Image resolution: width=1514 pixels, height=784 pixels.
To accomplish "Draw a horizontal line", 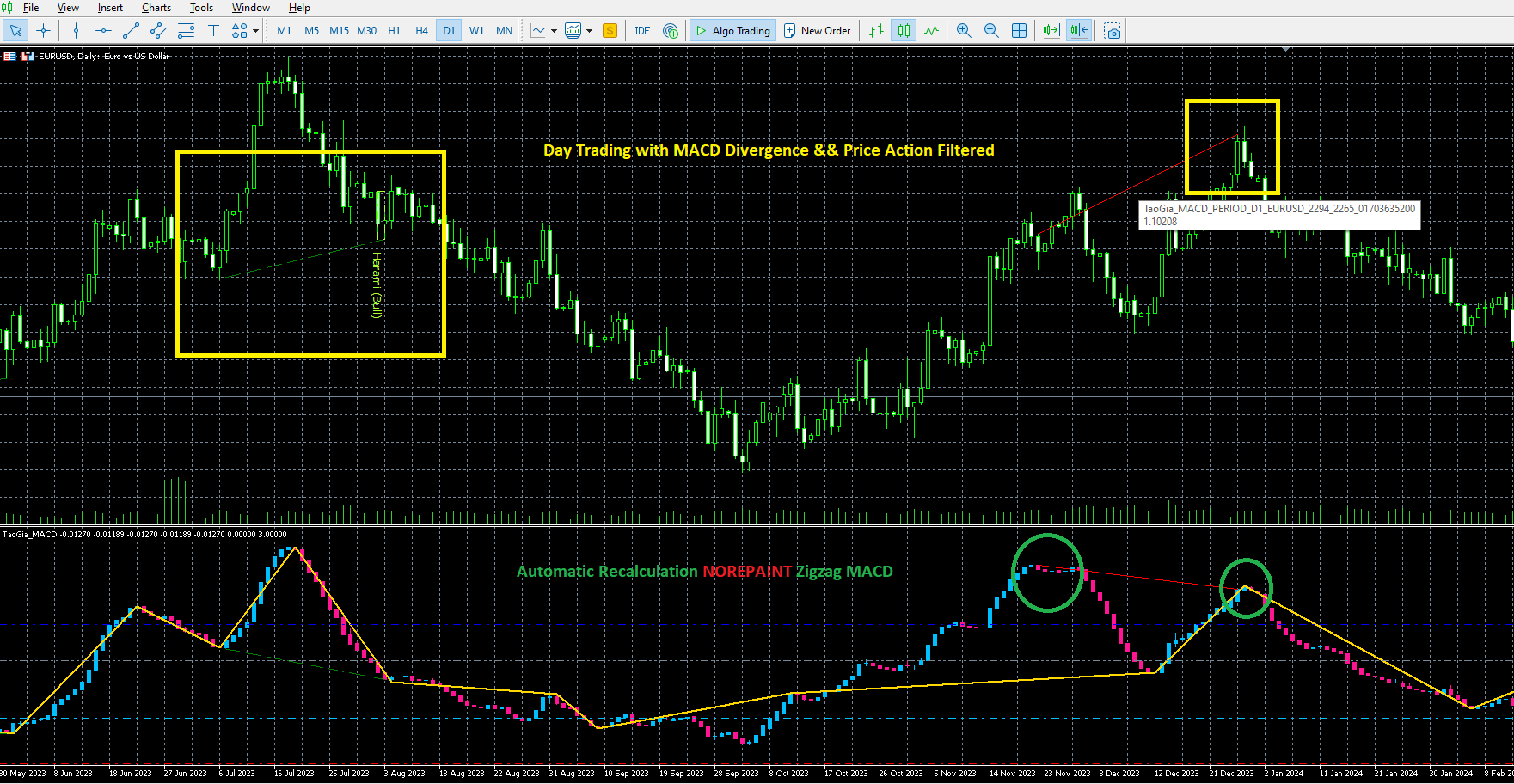I will click(x=103, y=31).
